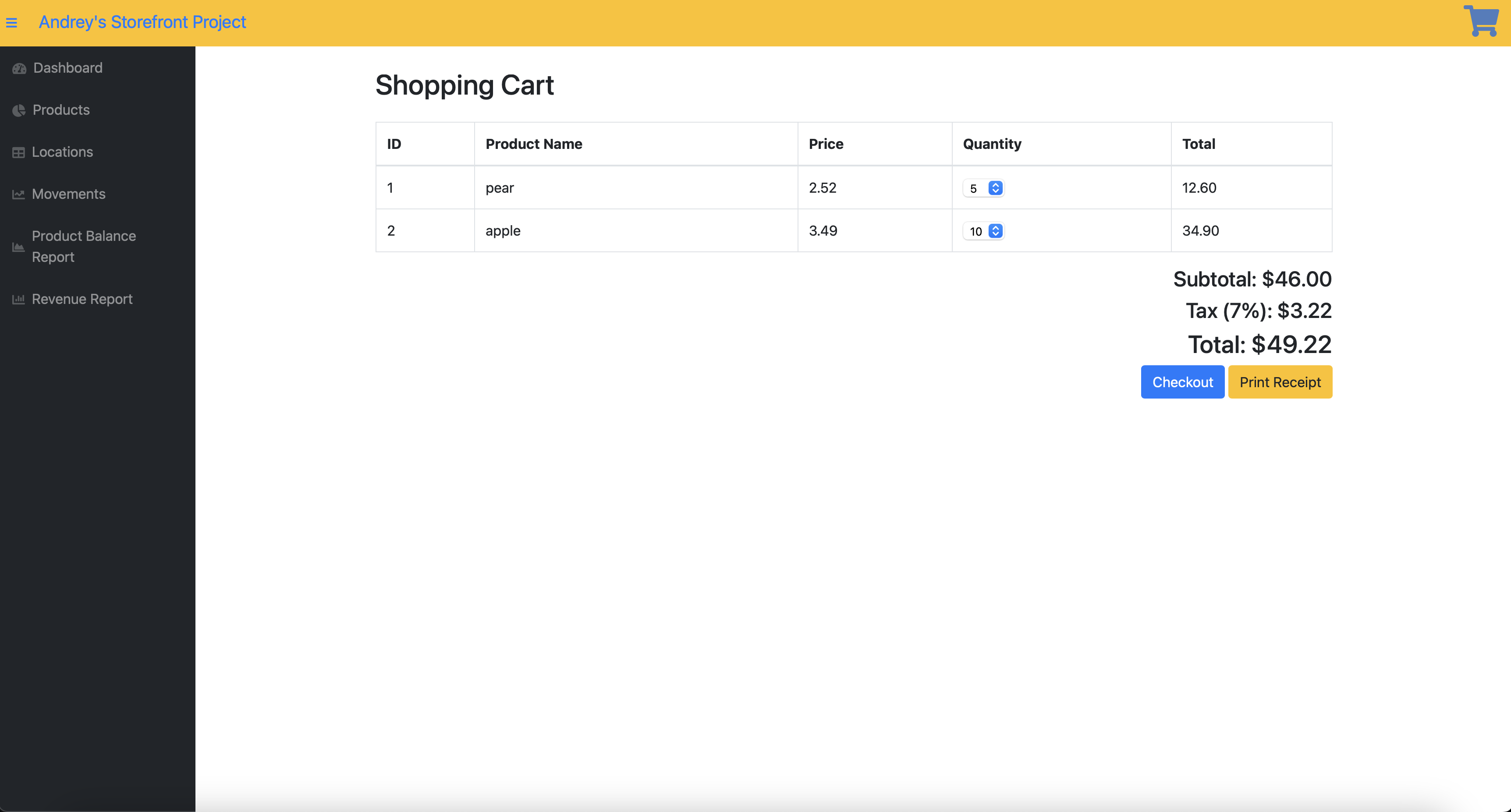Click the Dashboard gauge icon
Viewport: 1511px width, 812px height.
click(19, 69)
